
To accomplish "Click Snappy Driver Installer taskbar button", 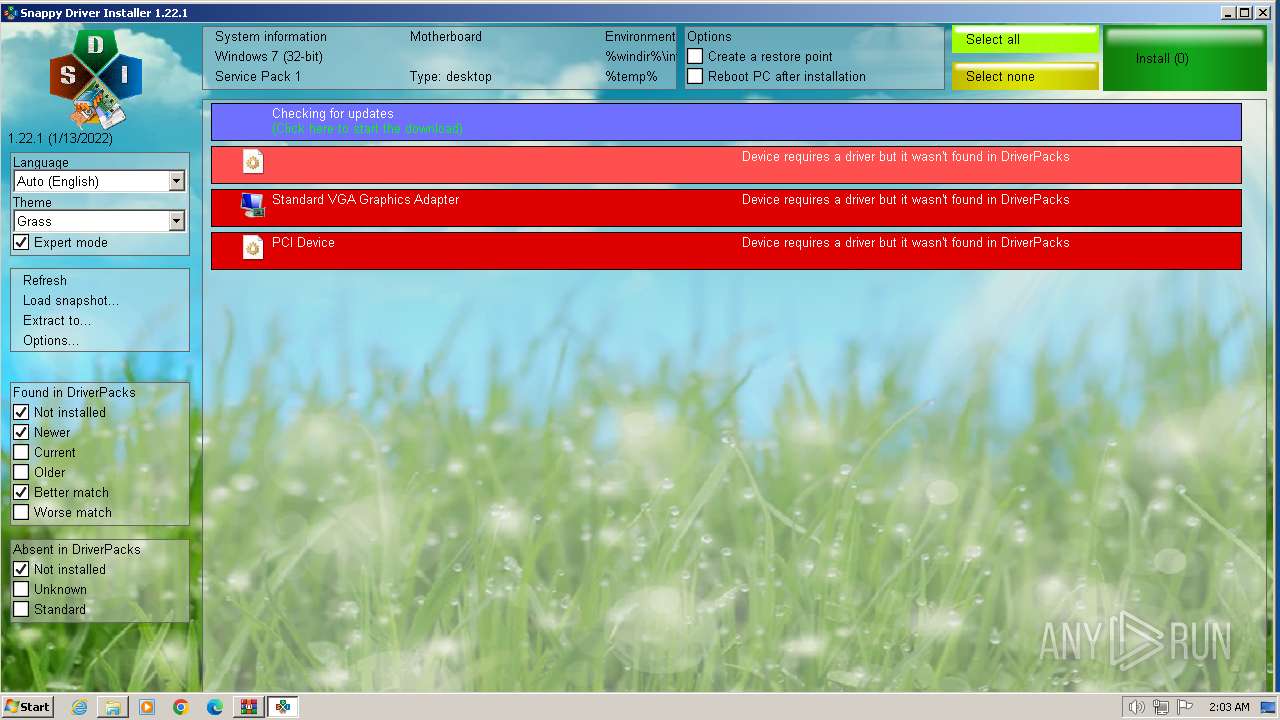I will (283, 707).
